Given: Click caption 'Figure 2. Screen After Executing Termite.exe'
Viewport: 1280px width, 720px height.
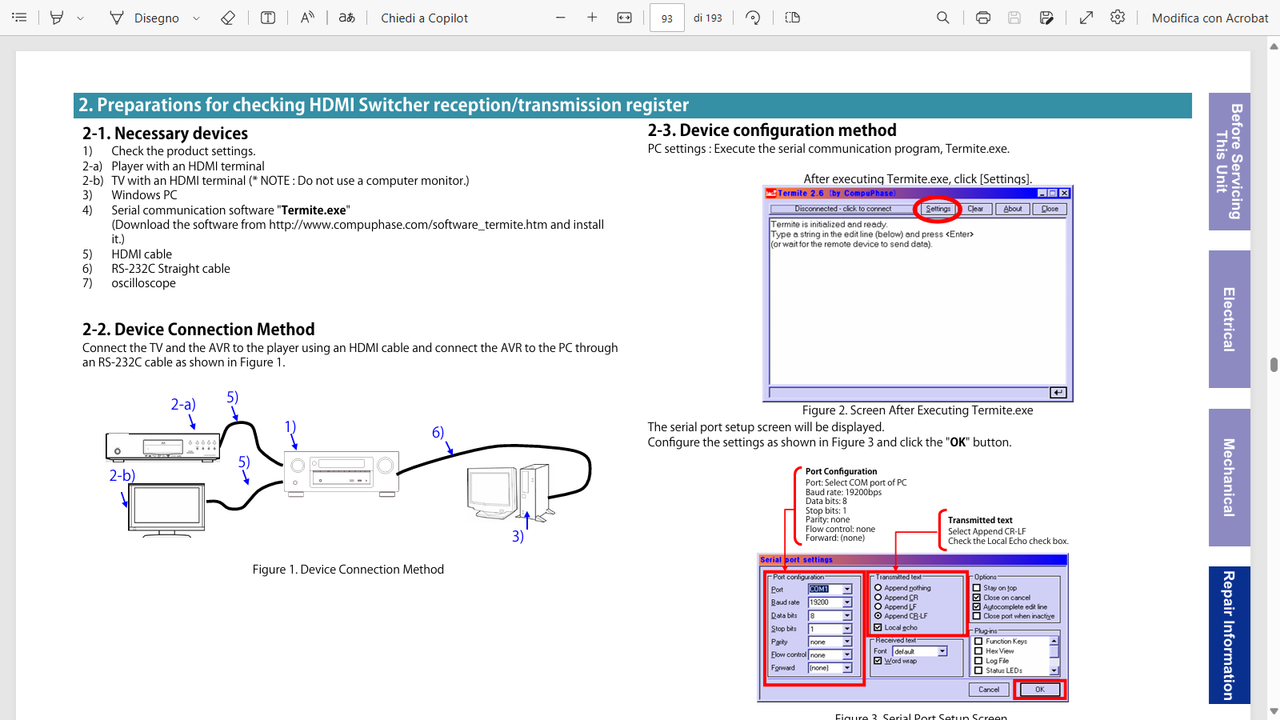Looking at the screenshot, I should (917, 410).
